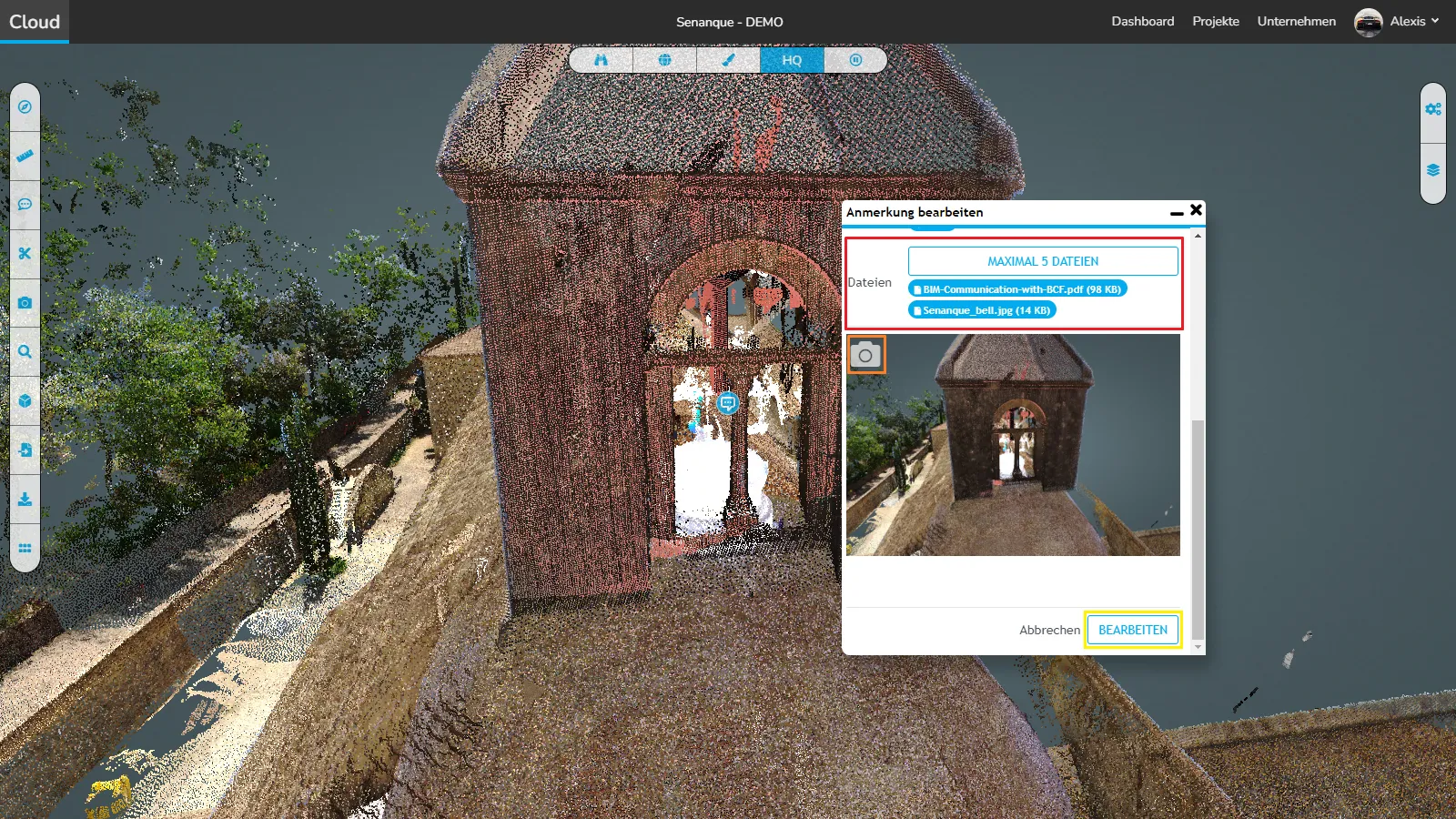
Task: Open the magnifier search tool
Action: 25,351
